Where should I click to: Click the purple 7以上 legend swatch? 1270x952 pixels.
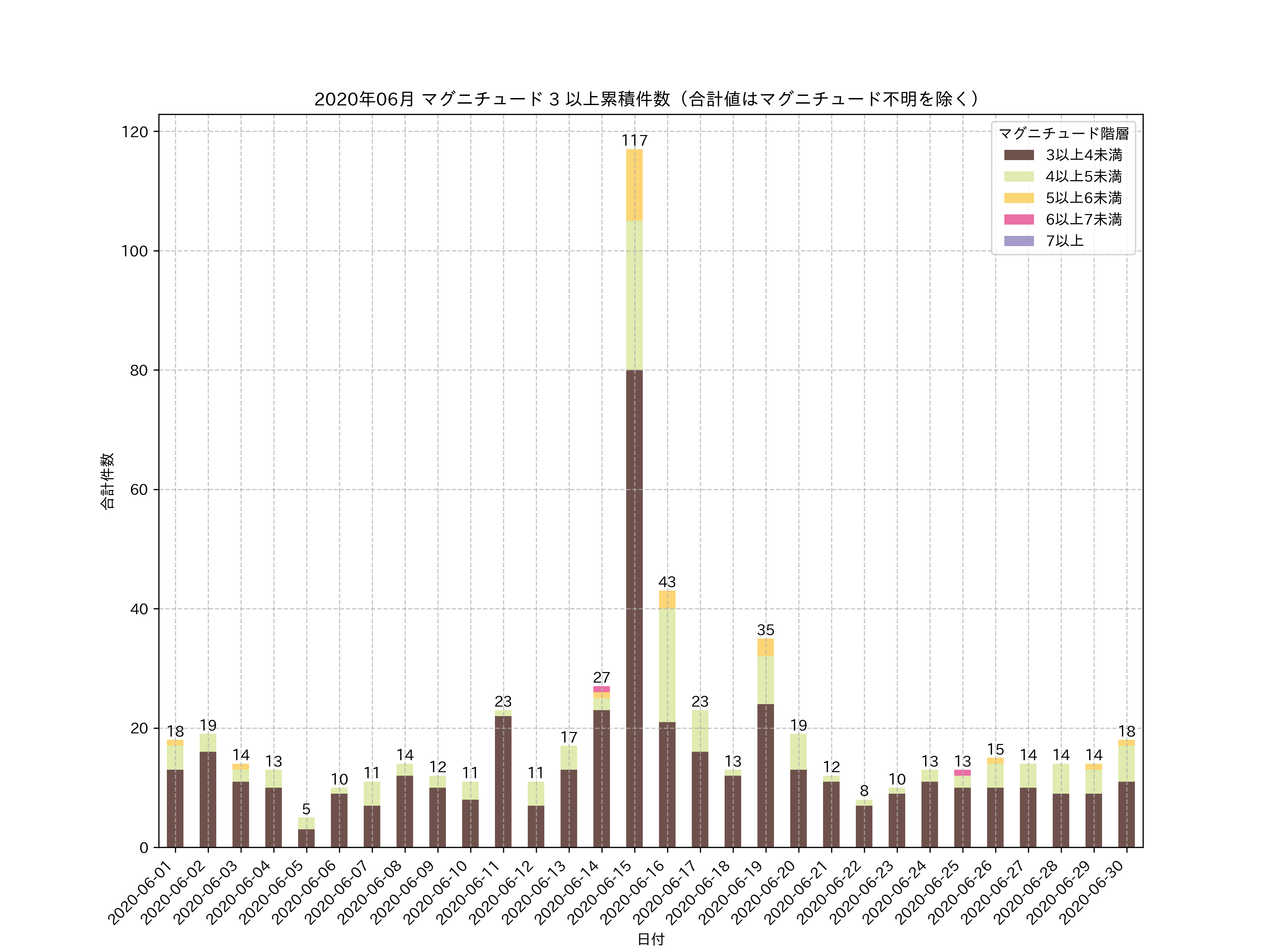[1018, 241]
